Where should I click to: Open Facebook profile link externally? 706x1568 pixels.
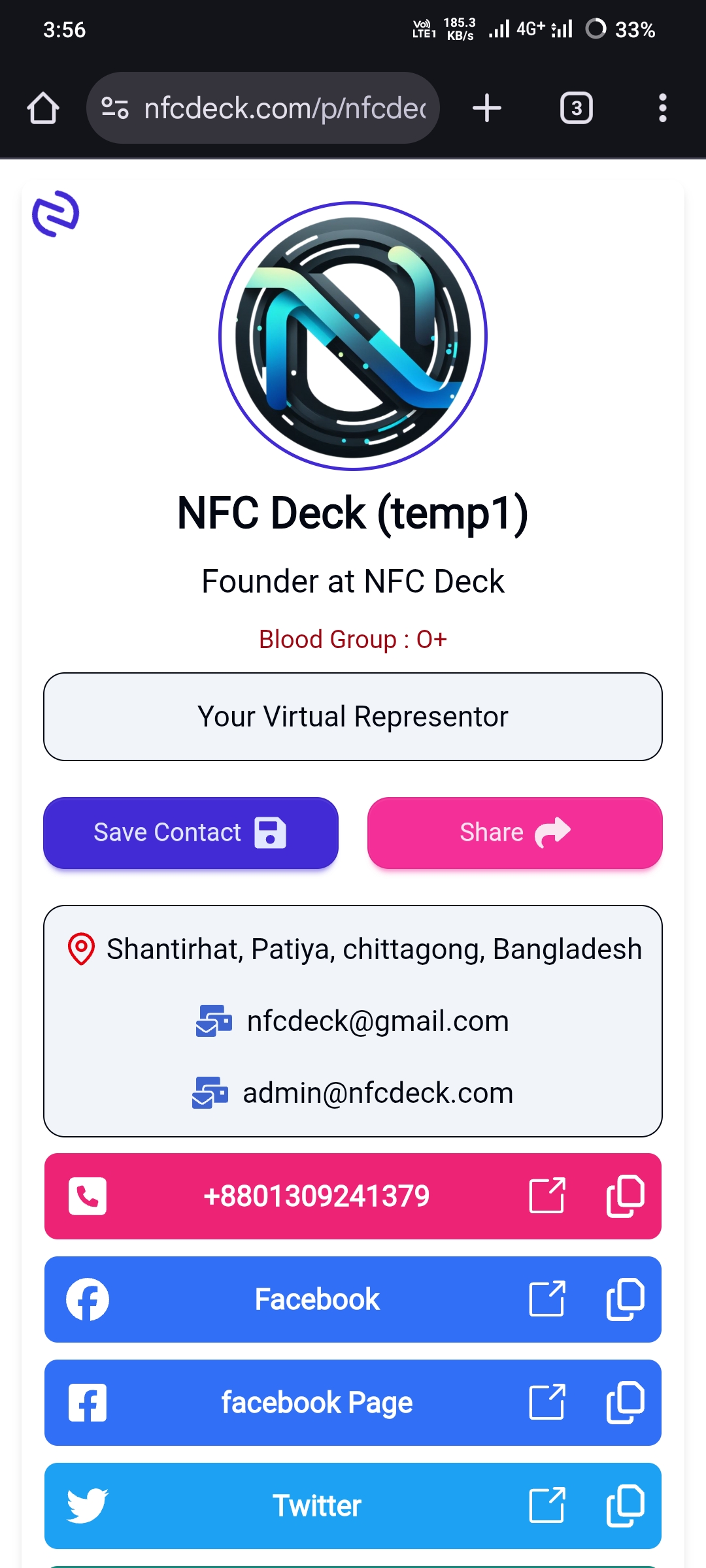[x=547, y=1299]
